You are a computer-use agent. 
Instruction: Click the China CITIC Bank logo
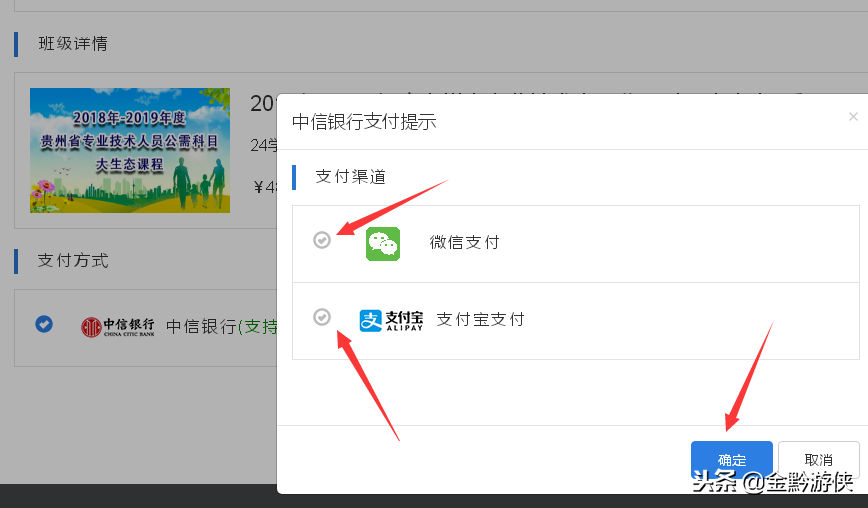tap(117, 327)
